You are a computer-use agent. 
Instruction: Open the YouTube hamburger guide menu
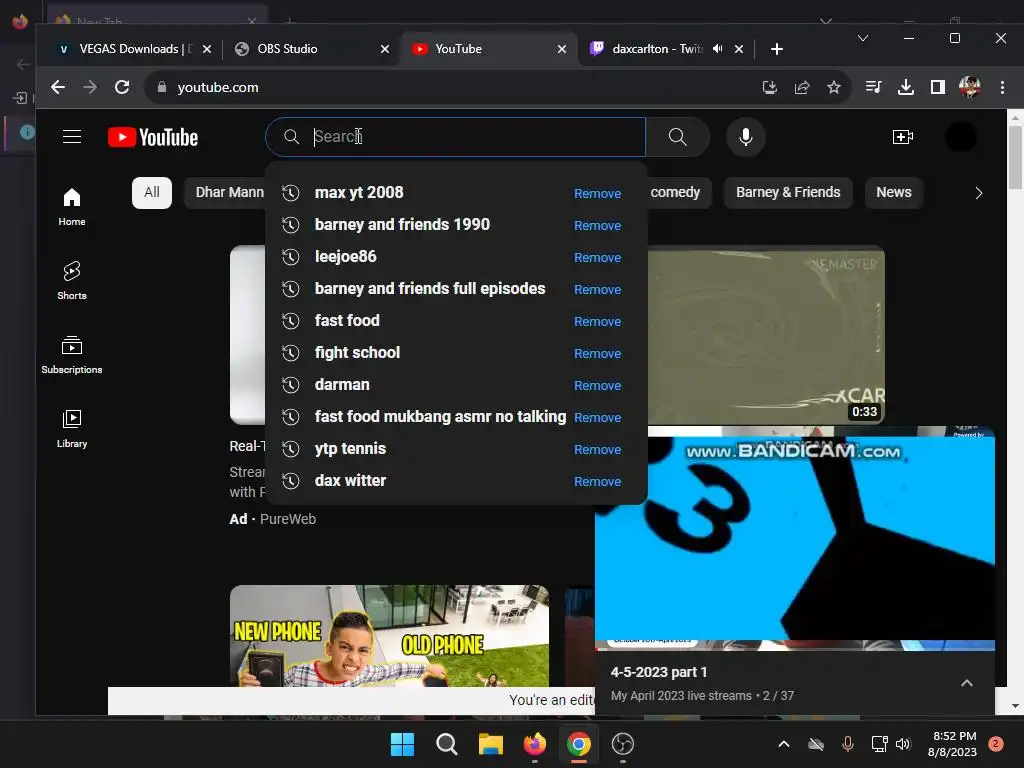click(x=72, y=136)
